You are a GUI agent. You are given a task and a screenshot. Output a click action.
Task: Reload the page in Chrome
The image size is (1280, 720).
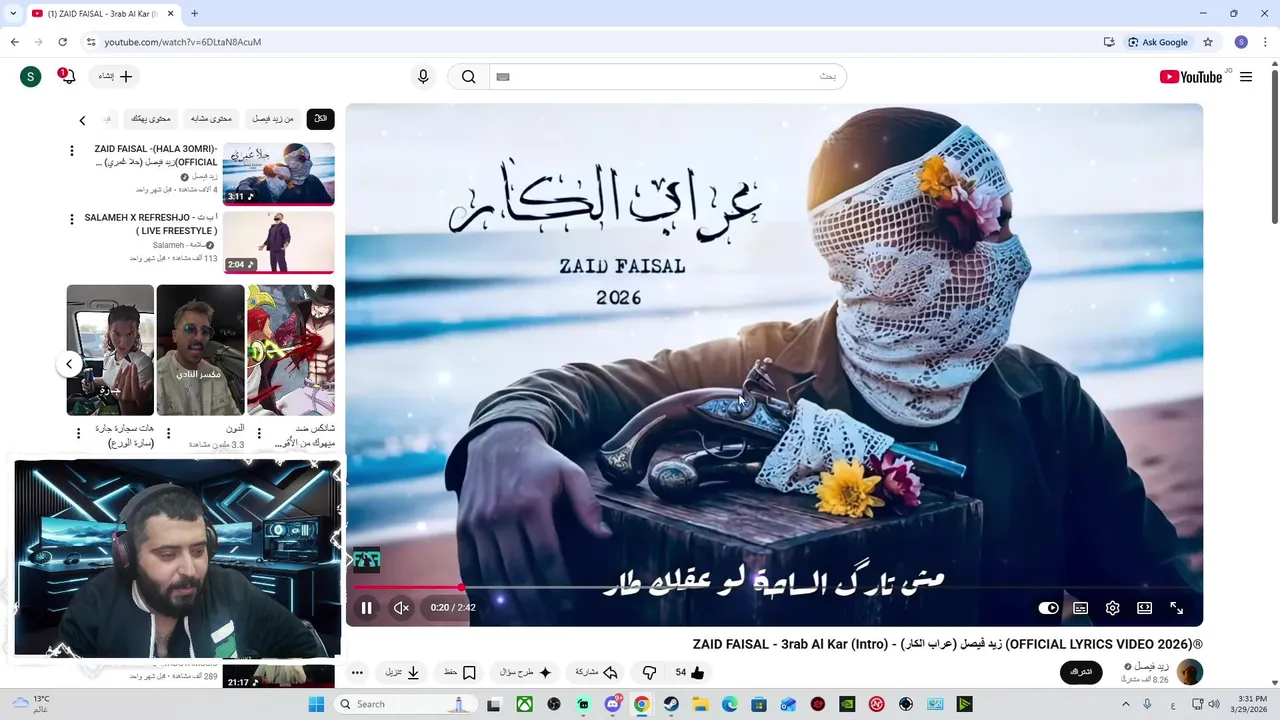pos(62,42)
